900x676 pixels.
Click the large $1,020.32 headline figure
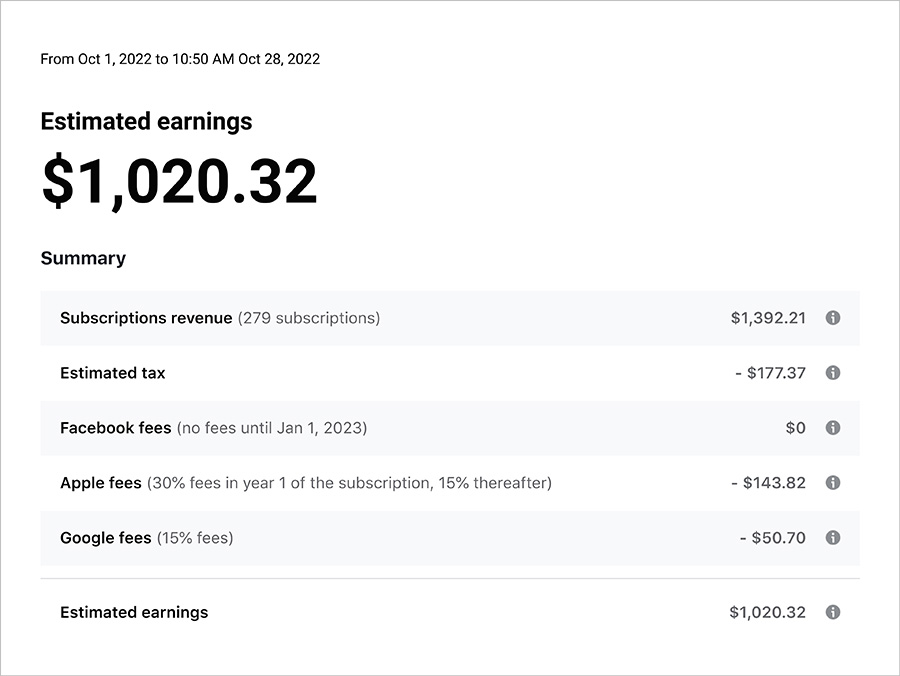(x=179, y=182)
